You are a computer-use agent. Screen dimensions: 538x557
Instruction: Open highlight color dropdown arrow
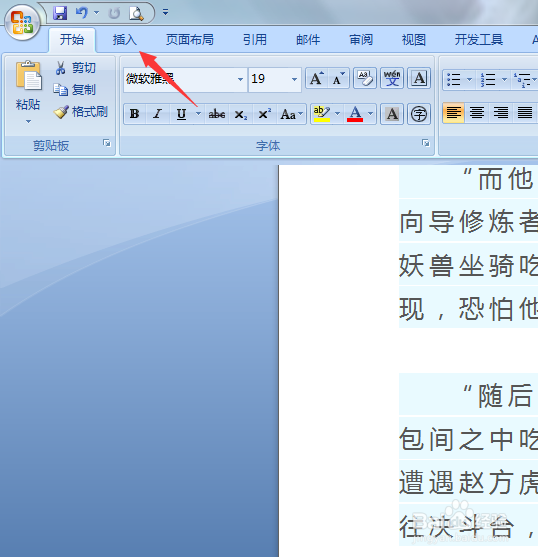338,114
